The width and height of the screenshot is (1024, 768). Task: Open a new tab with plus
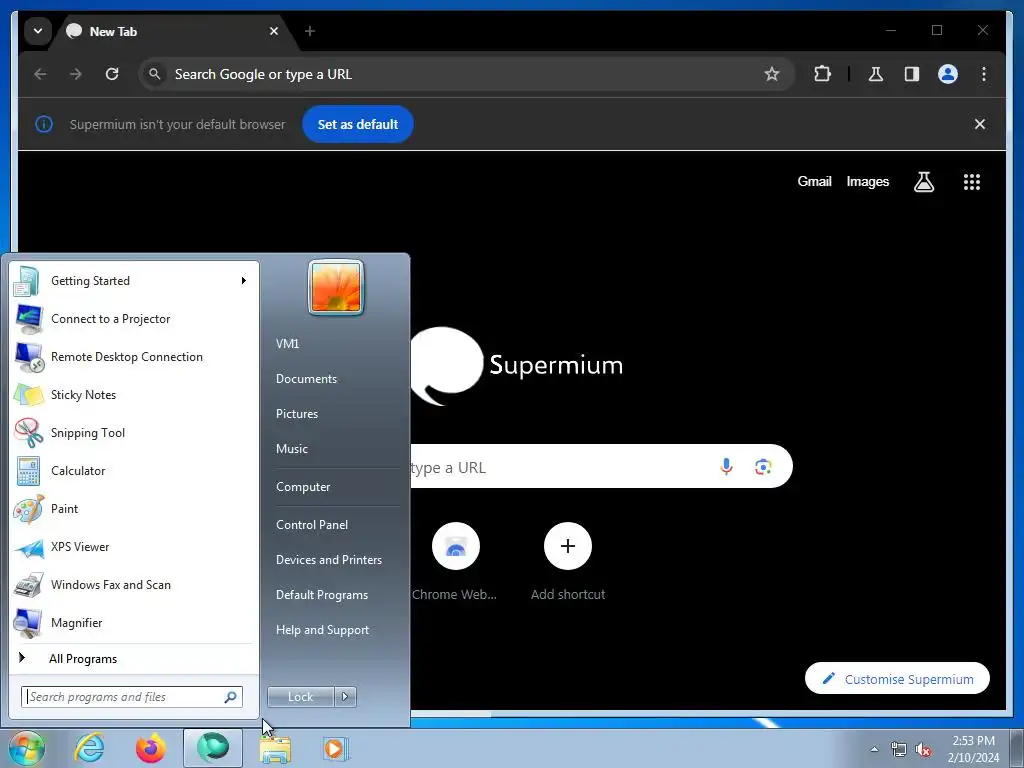[310, 31]
